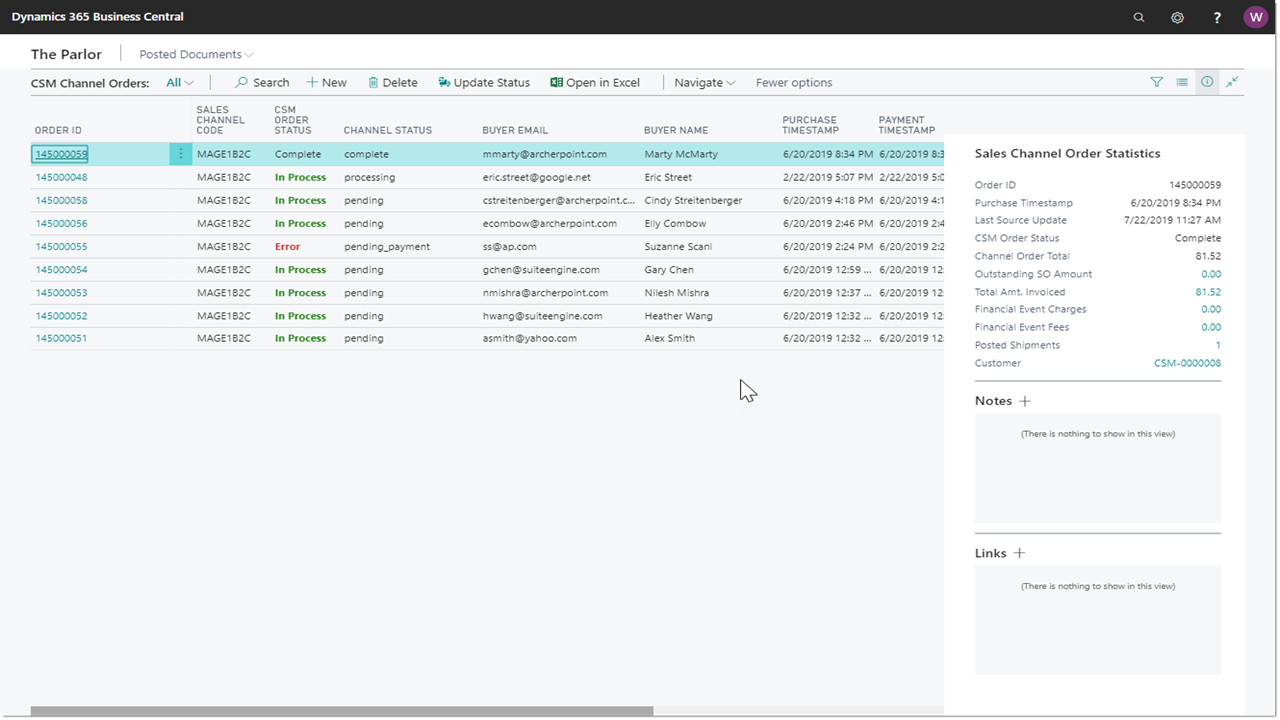This screenshot has height=720, width=1280.
Task: Open order 145000055 link
Action: tap(61, 246)
